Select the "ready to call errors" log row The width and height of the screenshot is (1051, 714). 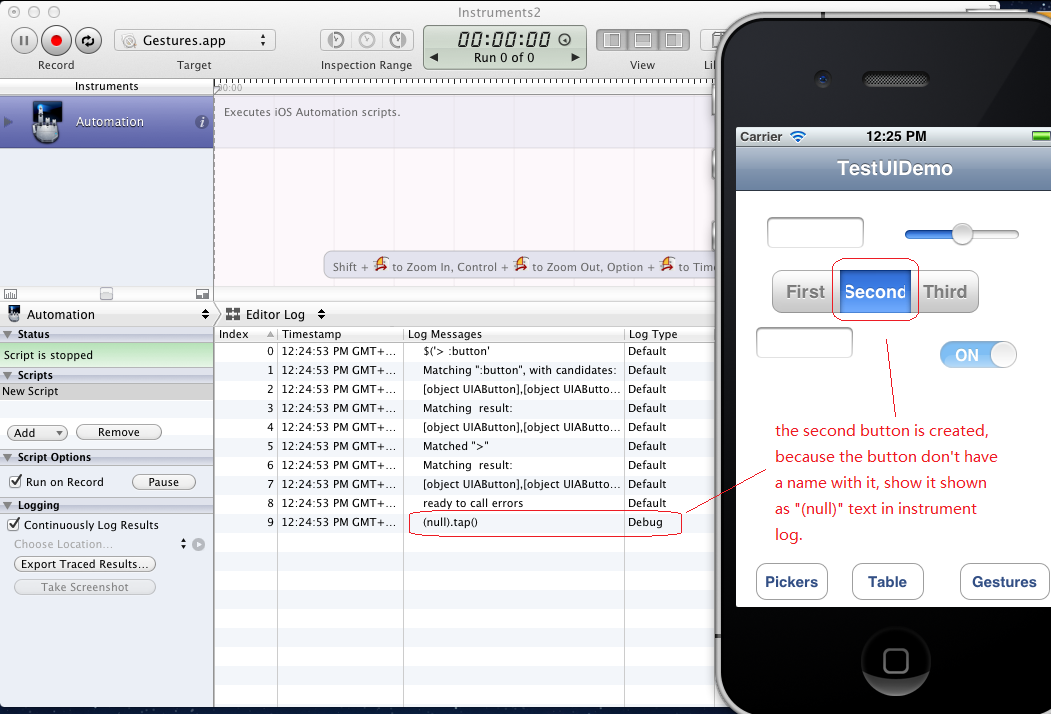(465, 503)
